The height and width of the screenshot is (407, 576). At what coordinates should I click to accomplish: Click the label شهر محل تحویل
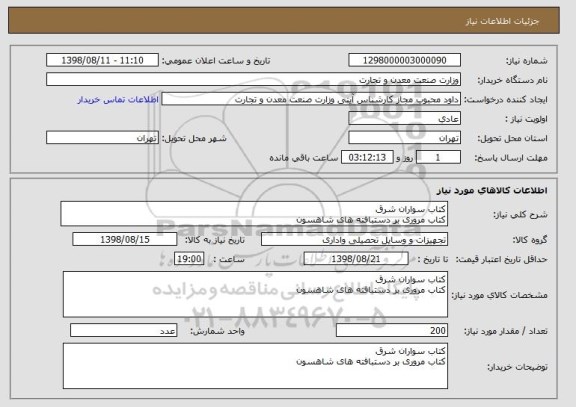[194, 138]
